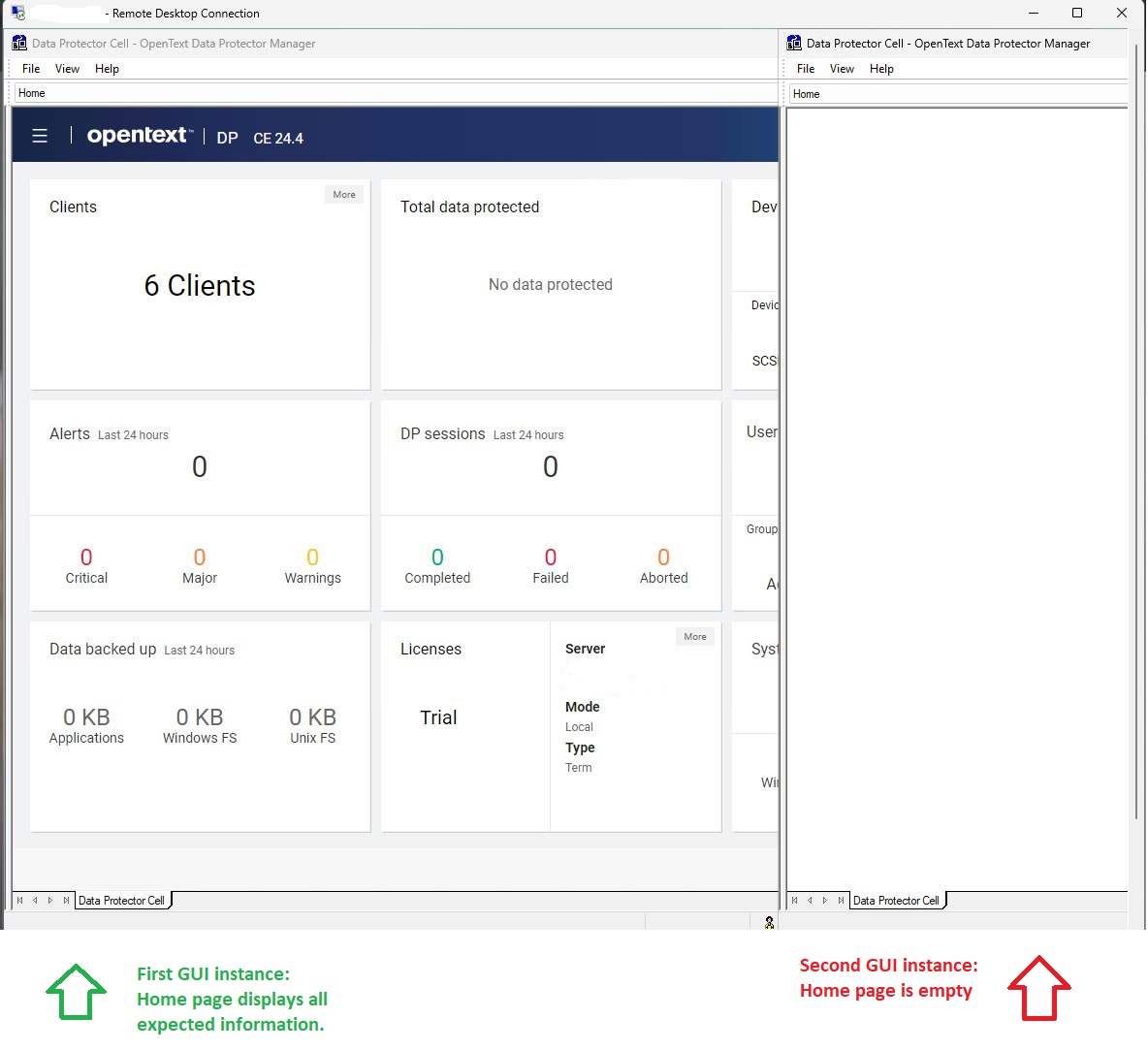Click the Major alerts count

click(x=199, y=557)
